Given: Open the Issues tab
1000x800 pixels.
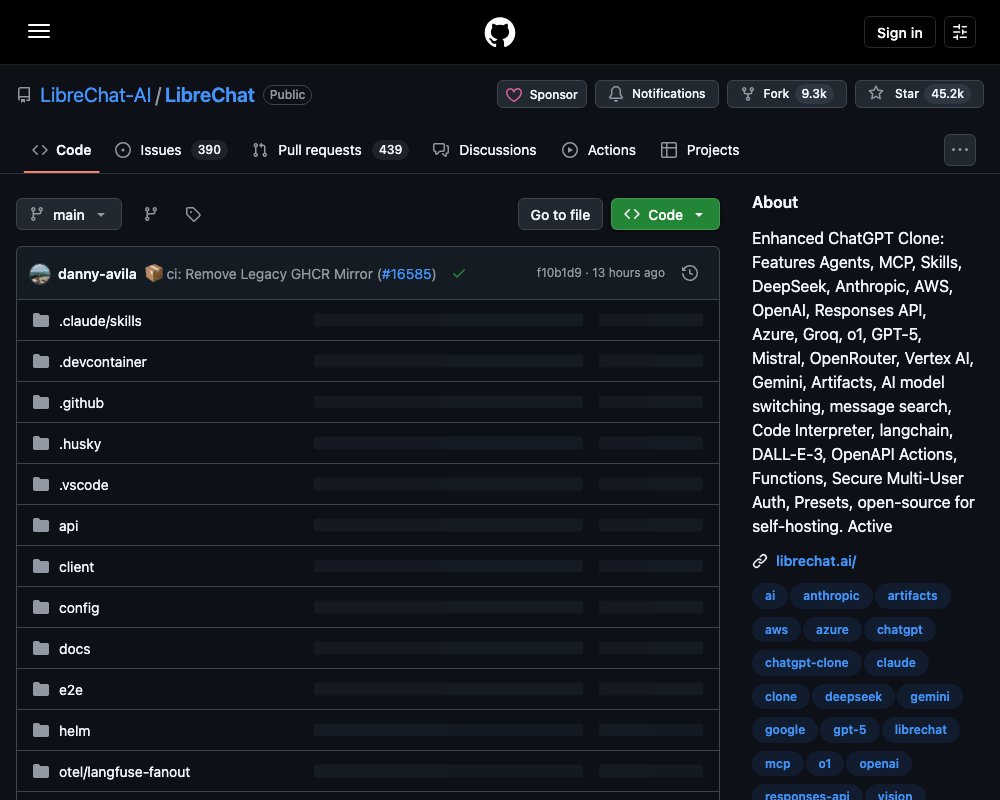Looking at the screenshot, I should (170, 150).
